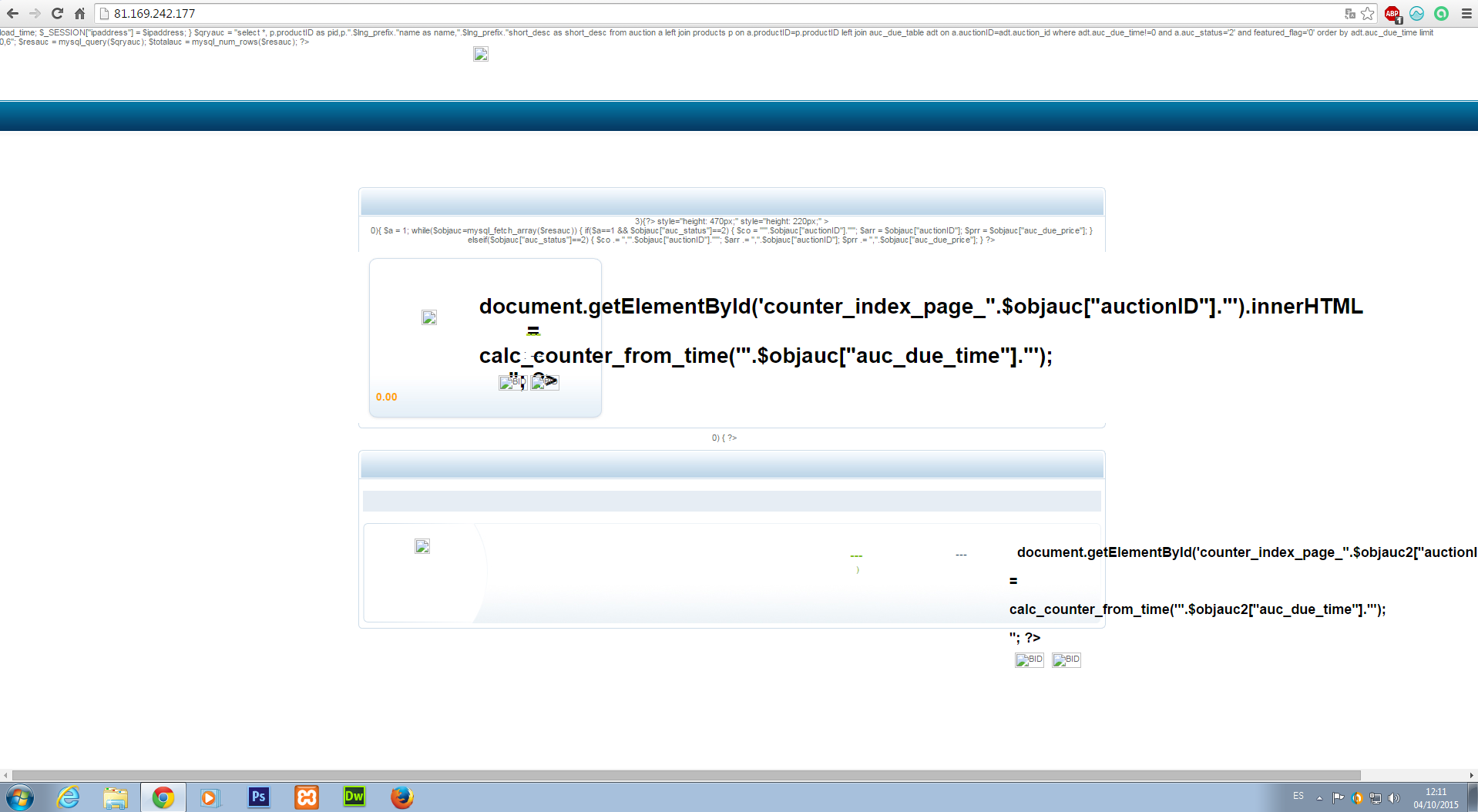Viewport: 1478px width, 812px height.
Task: Open the Adblock Plus extension
Action: 1392,13
